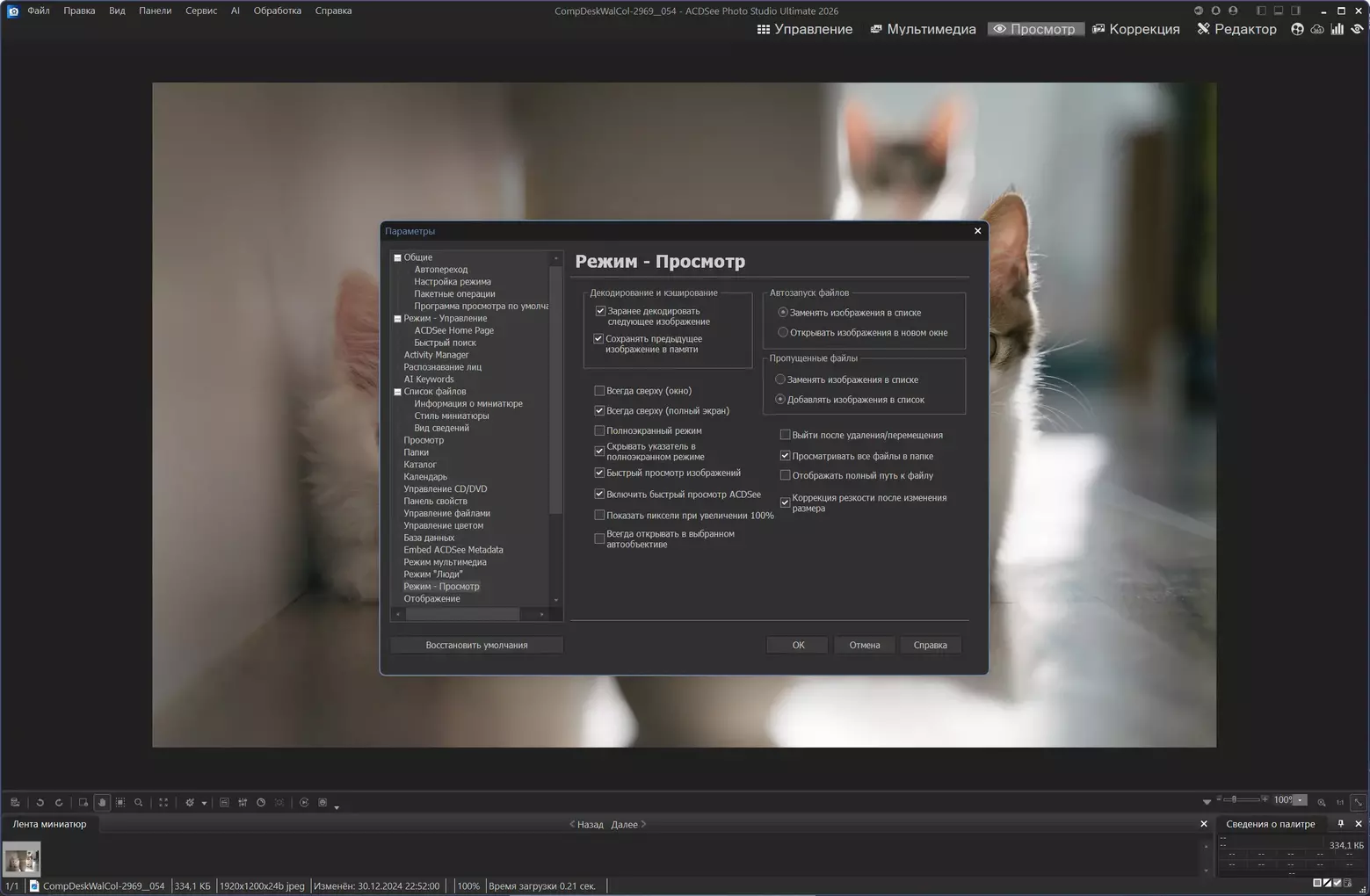Click the zoom slider in bottom toolbar
The height and width of the screenshot is (896, 1370).
pos(1235,800)
